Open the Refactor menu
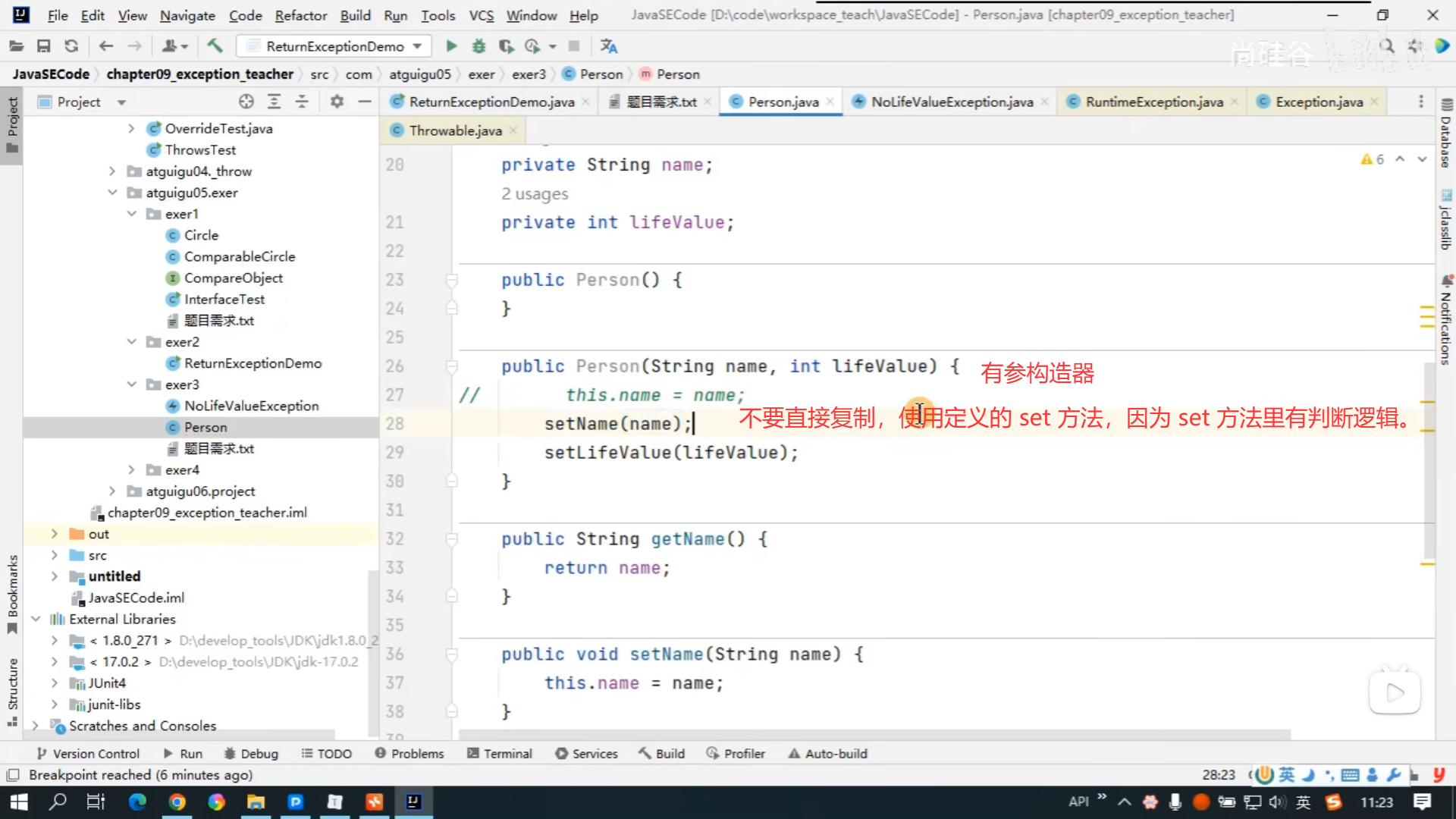The width and height of the screenshot is (1456, 819). click(300, 15)
